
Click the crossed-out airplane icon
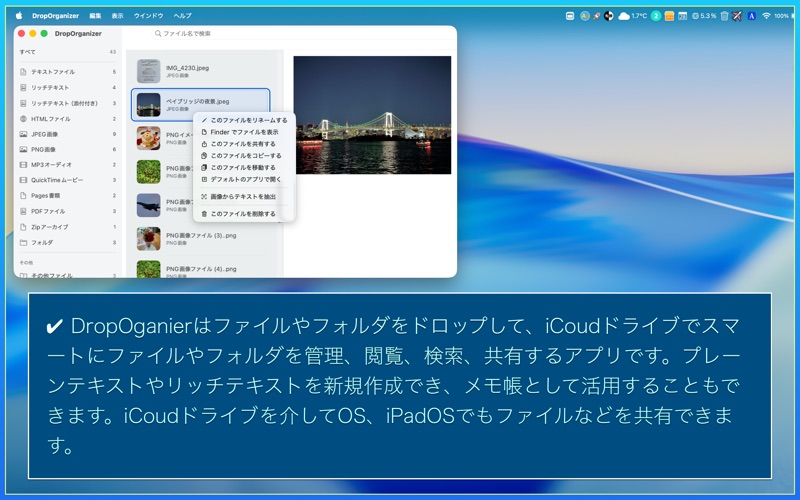click(x=737, y=16)
